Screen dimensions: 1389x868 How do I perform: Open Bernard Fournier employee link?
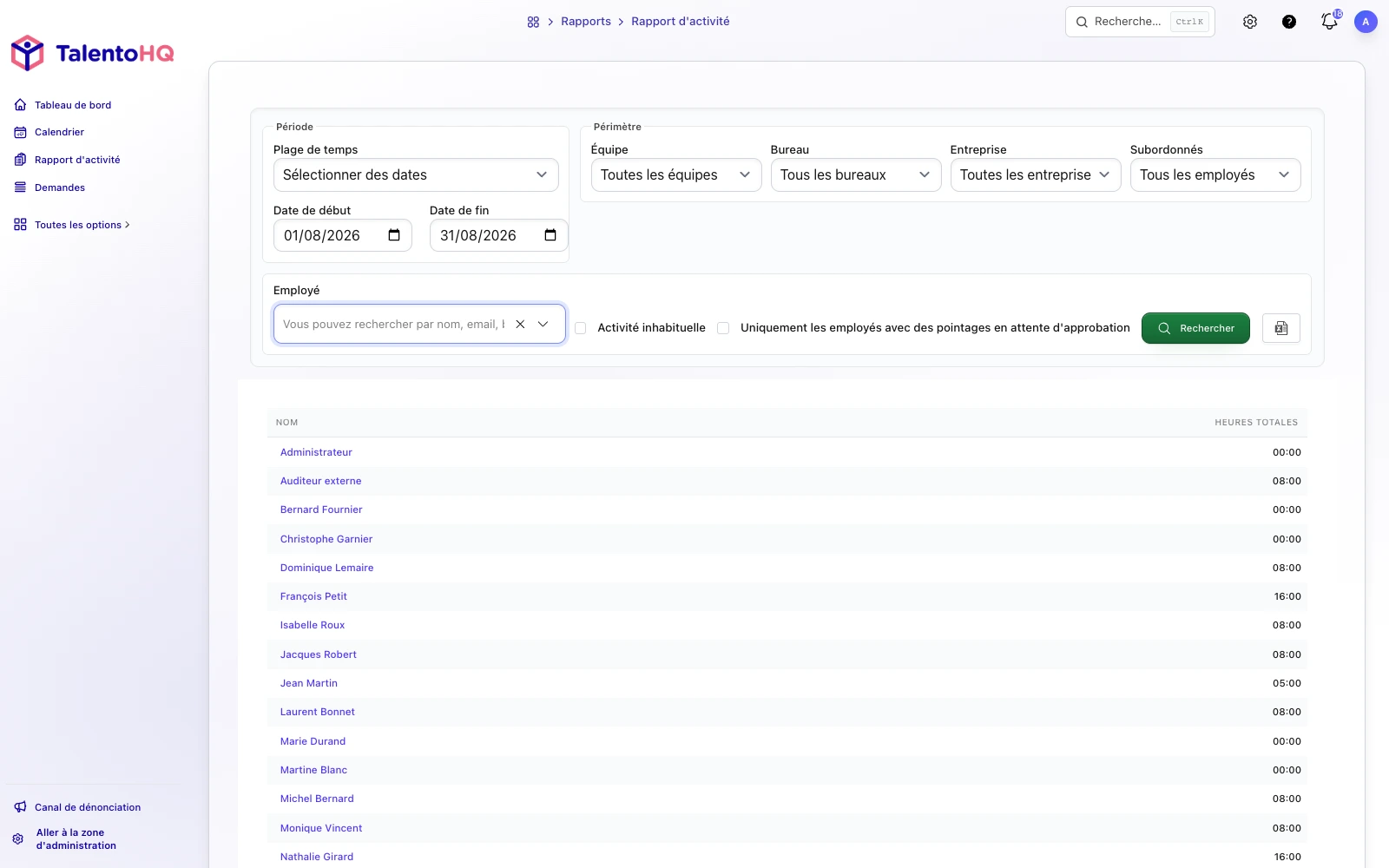point(321,510)
